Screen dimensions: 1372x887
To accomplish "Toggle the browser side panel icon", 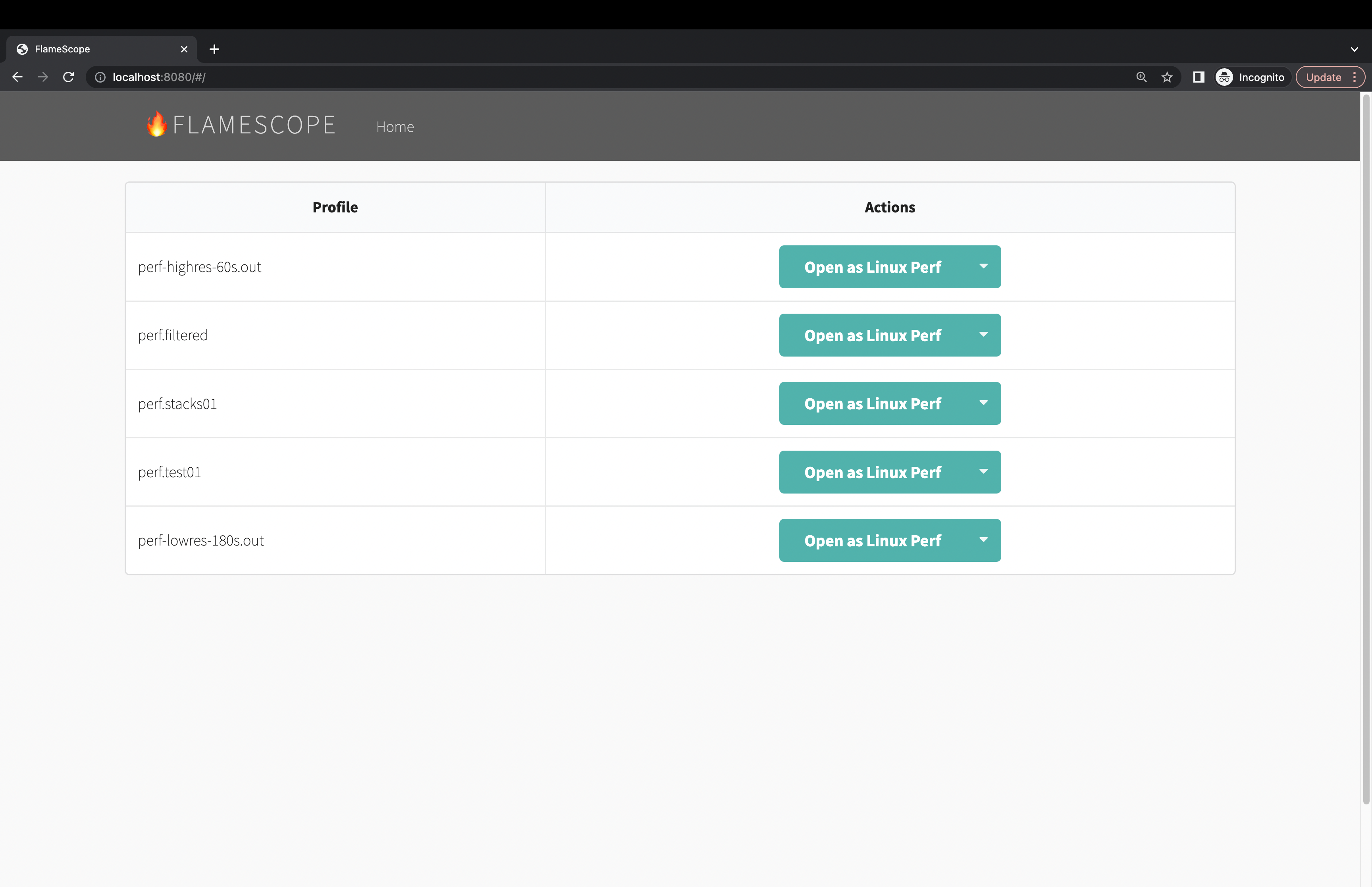I will pos(1199,77).
